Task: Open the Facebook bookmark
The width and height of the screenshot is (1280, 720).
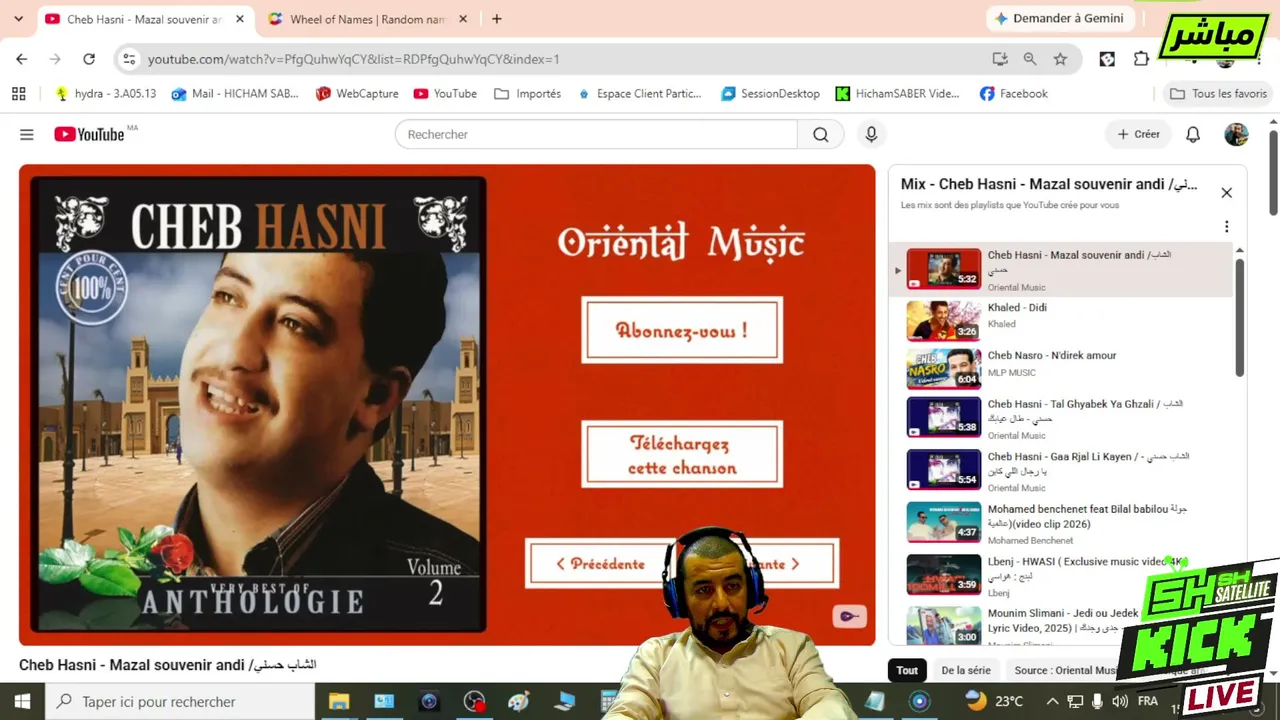Action: pos(1013,94)
